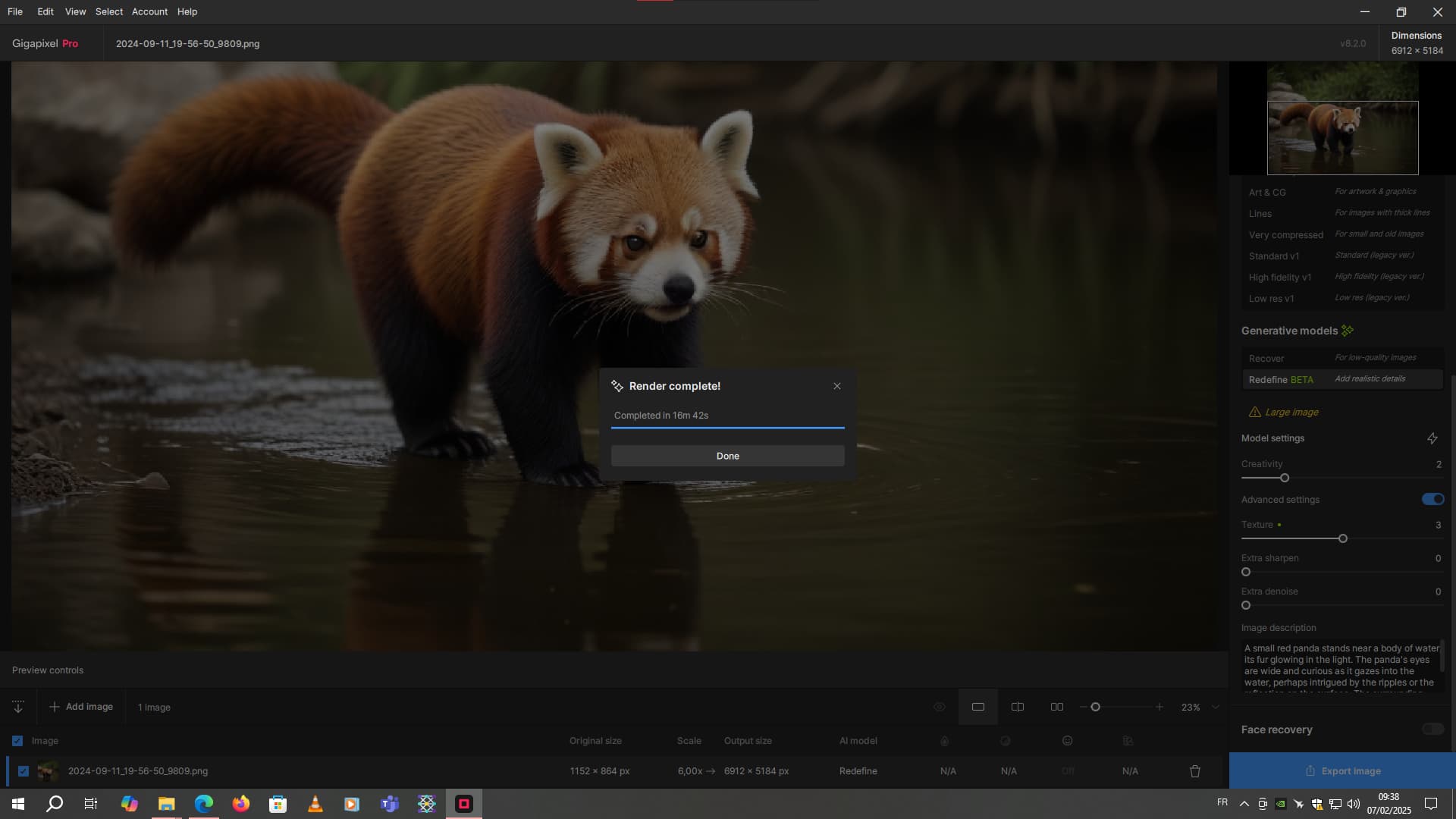The image size is (1456, 819).
Task: Disable the Advanced settings toggle
Action: (x=1432, y=499)
